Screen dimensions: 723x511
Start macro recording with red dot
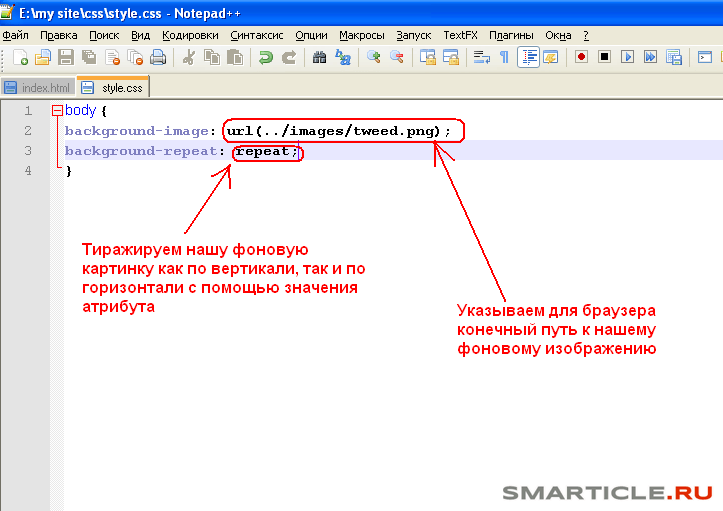tap(581, 57)
